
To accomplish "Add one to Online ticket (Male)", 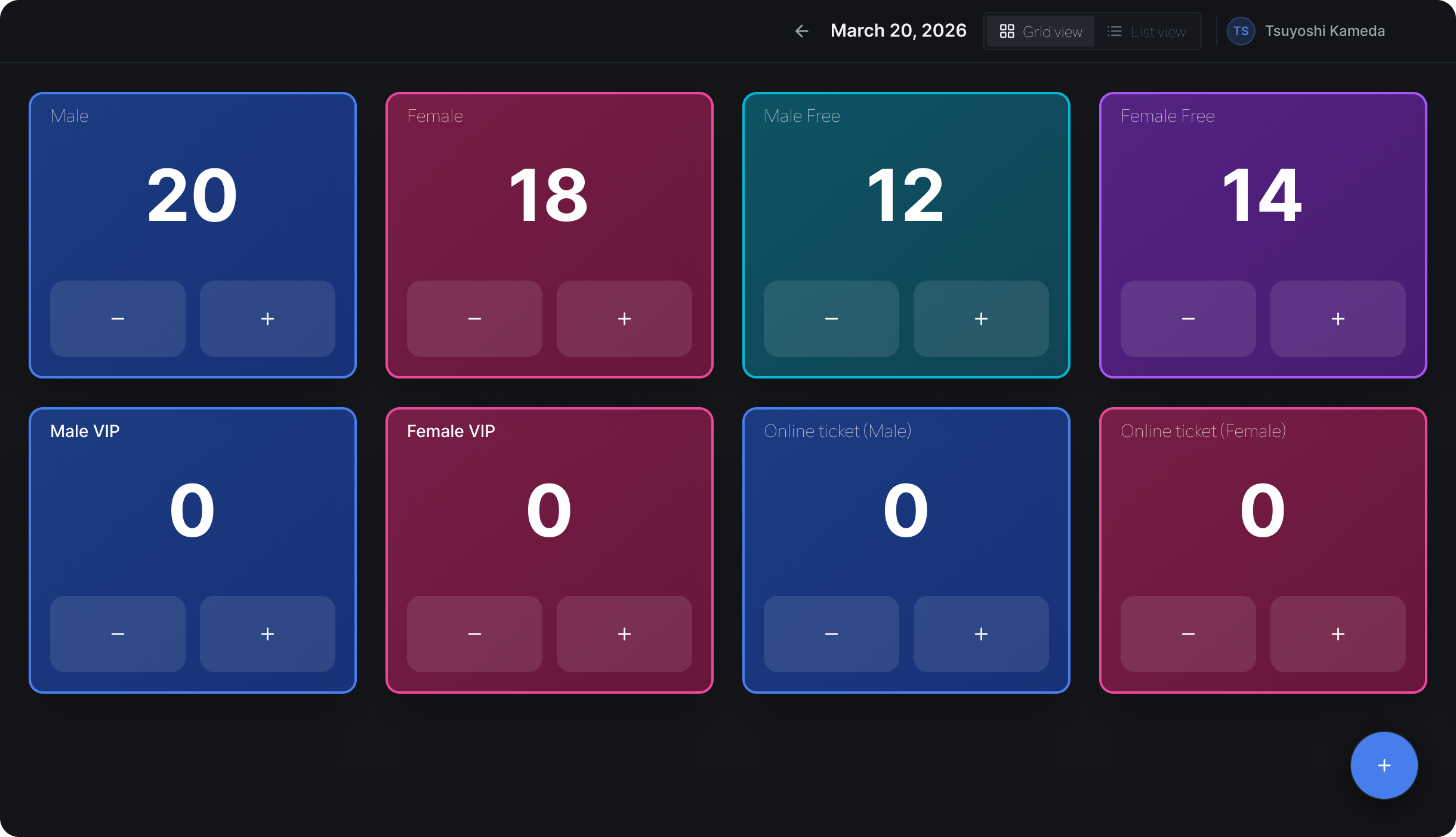I will (x=981, y=634).
